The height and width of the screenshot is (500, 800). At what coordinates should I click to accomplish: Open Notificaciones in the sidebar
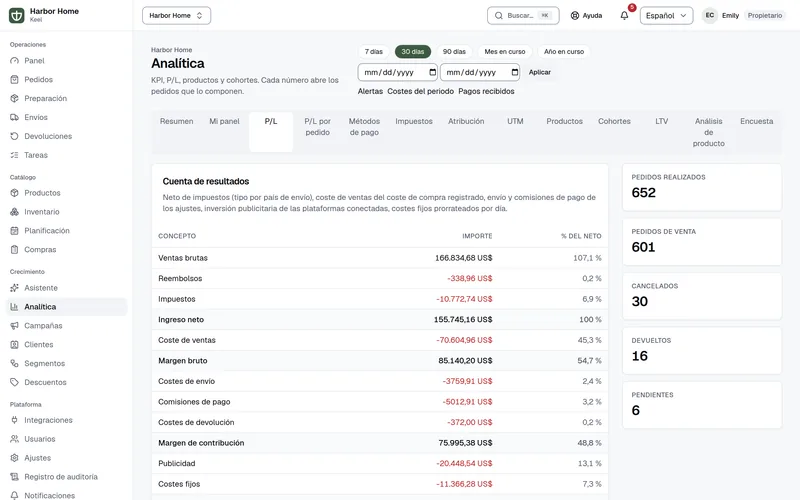coord(66,495)
